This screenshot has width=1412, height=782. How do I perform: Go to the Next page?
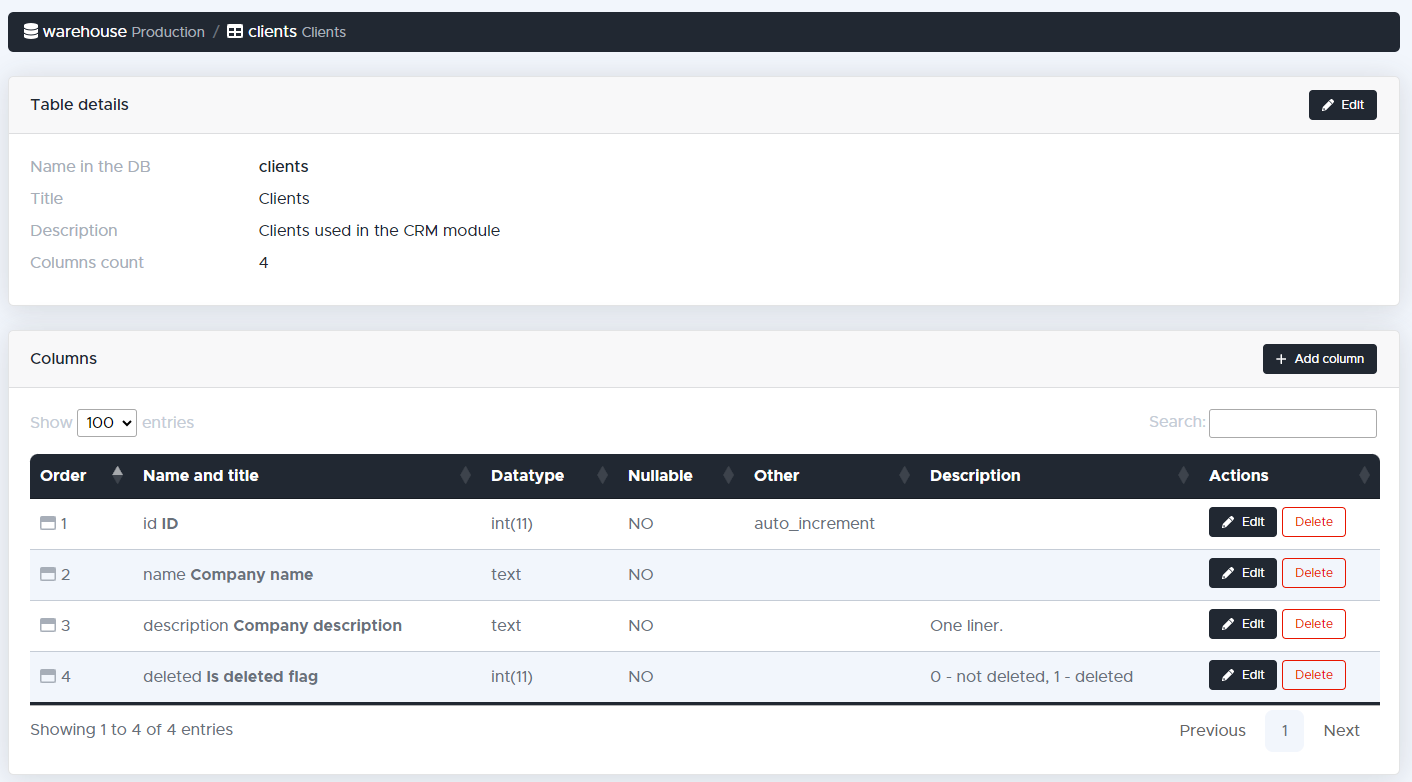coord(1341,731)
